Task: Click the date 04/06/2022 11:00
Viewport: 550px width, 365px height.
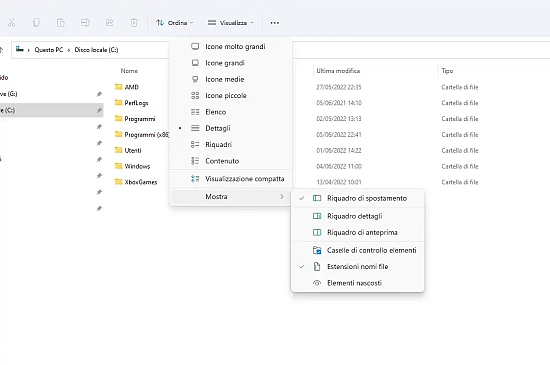Action: click(339, 166)
